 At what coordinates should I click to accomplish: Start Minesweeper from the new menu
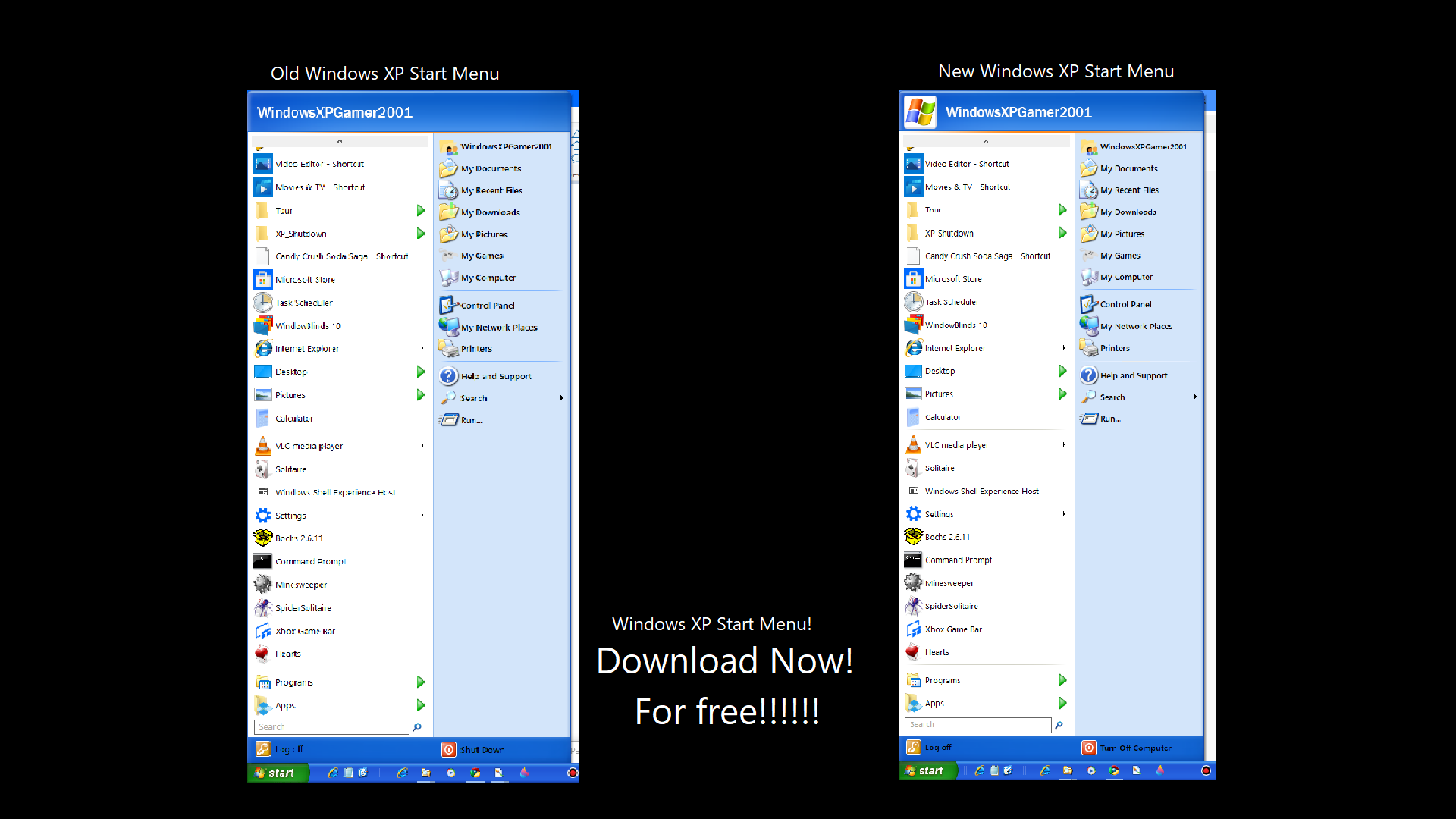click(x=947, y=582)
